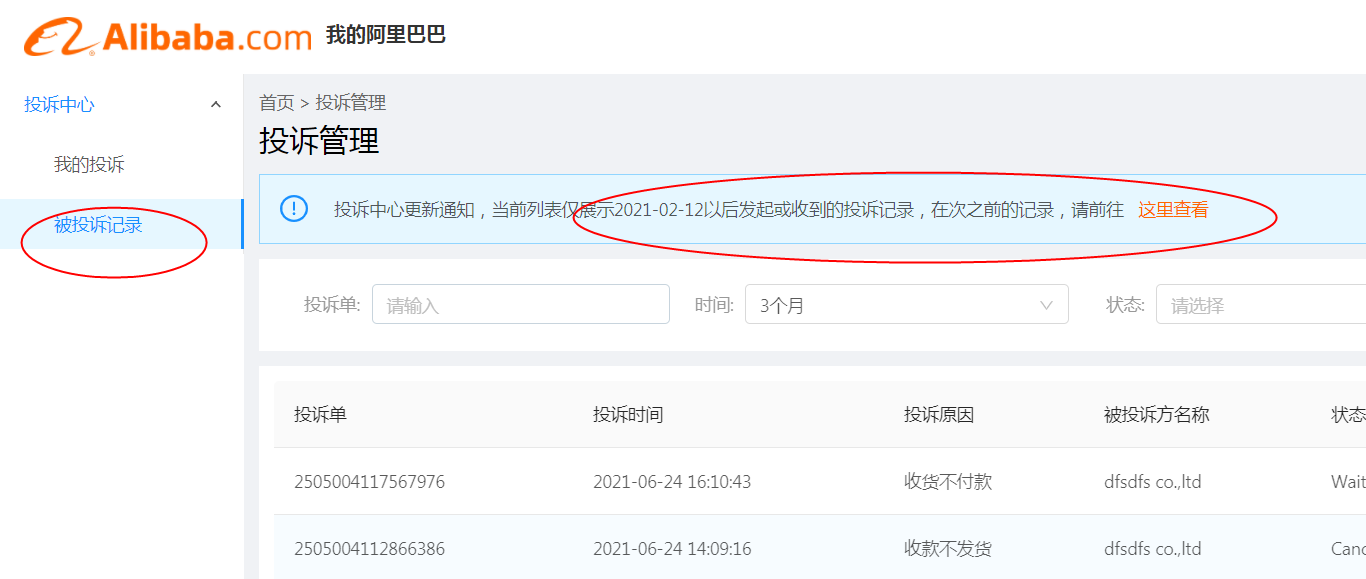This screenshot has height=579, width=1366.
Task: Click the blue info icon in the notice banner
Action: 294,208
